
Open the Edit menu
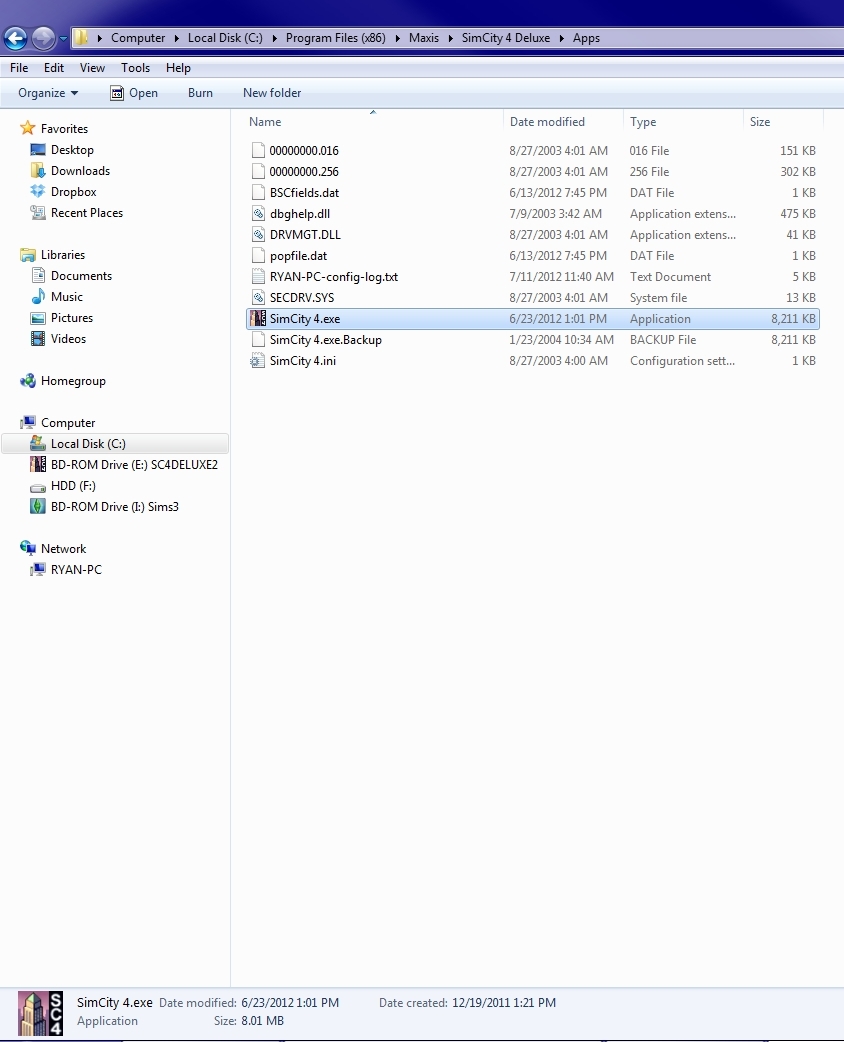tap(54, 68)
